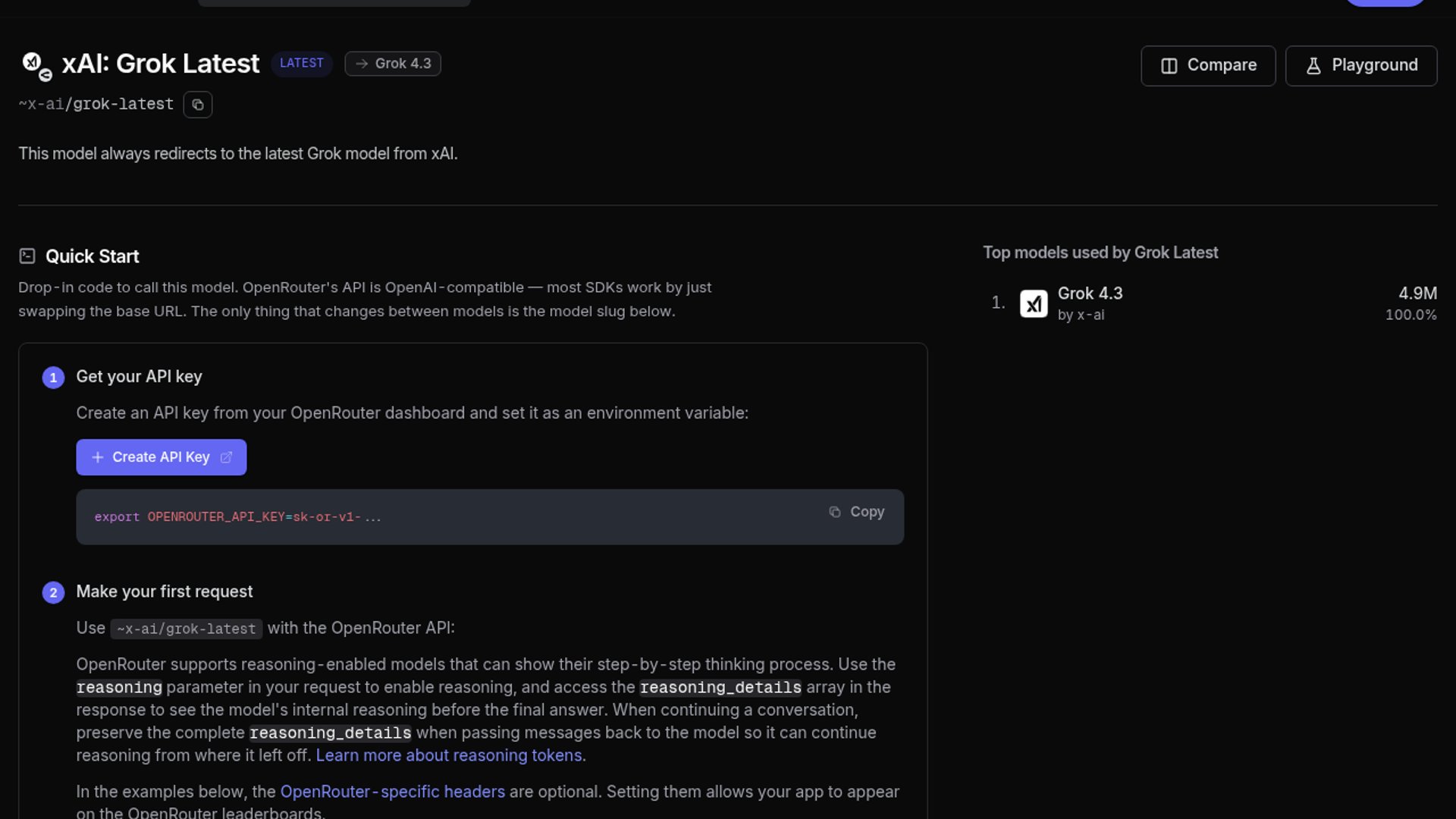1456x819 pixels.
Task: Click the inline ~x-ai/grok-latest code chip
Action: (187, 629)
